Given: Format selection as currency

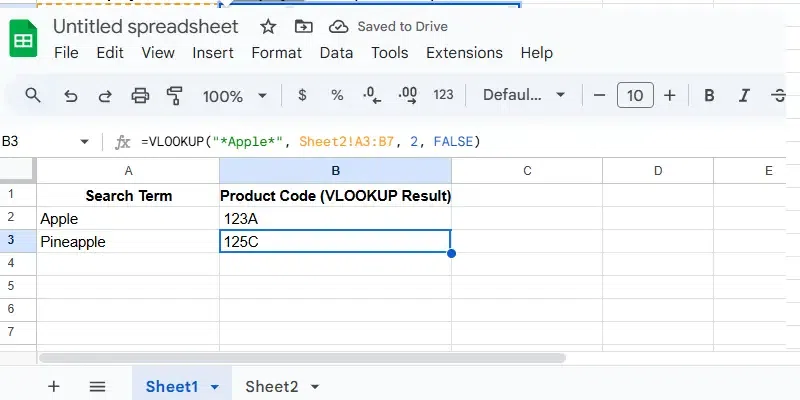Looking at the screenshot, I should [302, 96].
